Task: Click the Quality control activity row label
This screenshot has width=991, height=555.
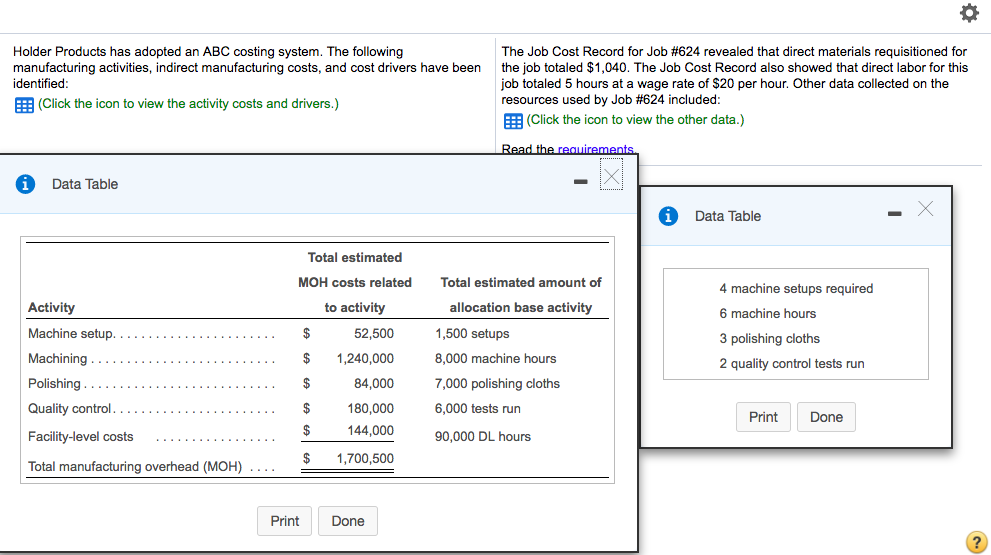Action: pos(70,409)
